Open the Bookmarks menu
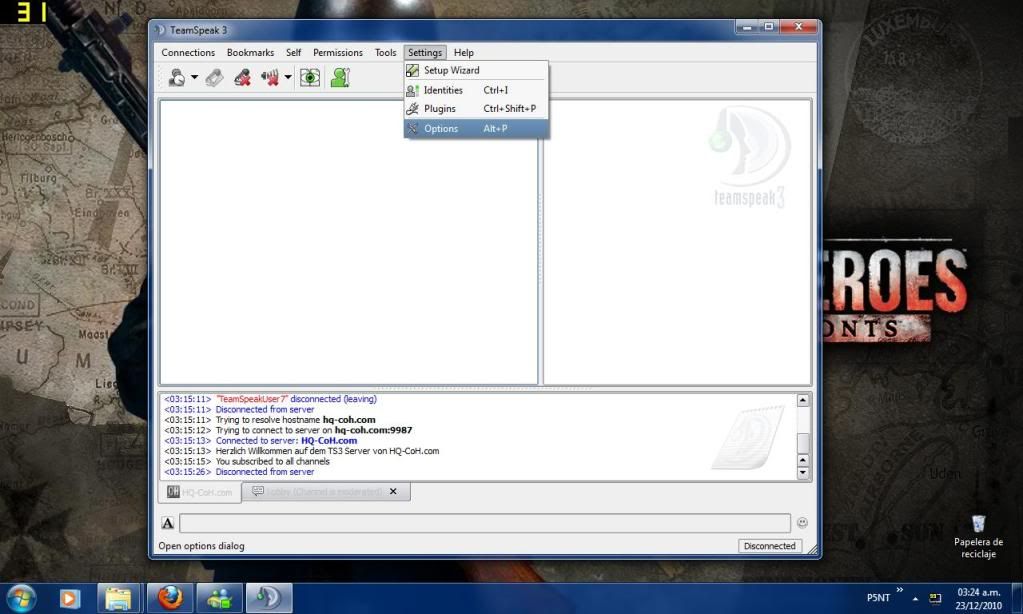1023x614 pixels. pos(251,52)
